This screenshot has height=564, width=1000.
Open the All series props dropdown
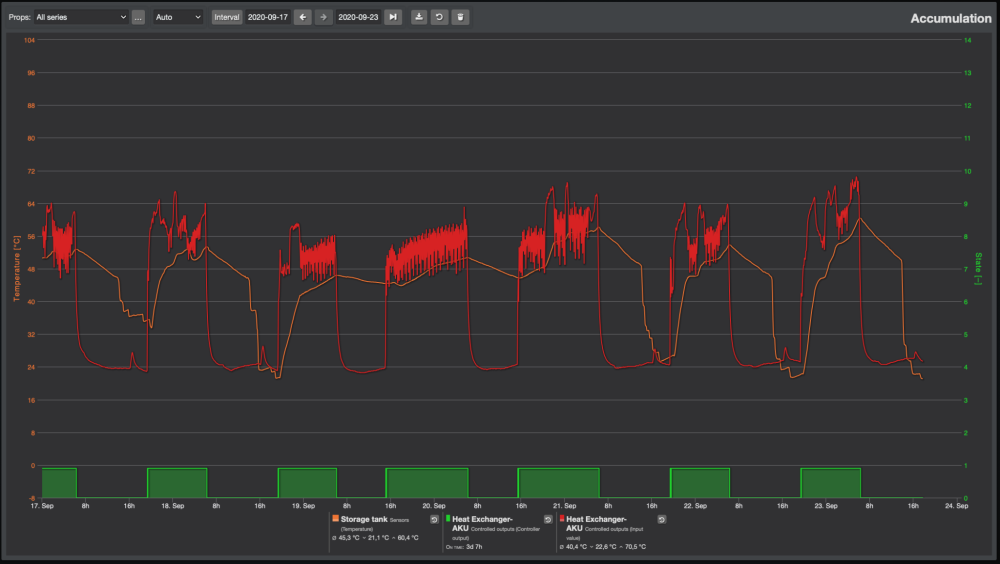pyautogui.click(x=81, y=17)
